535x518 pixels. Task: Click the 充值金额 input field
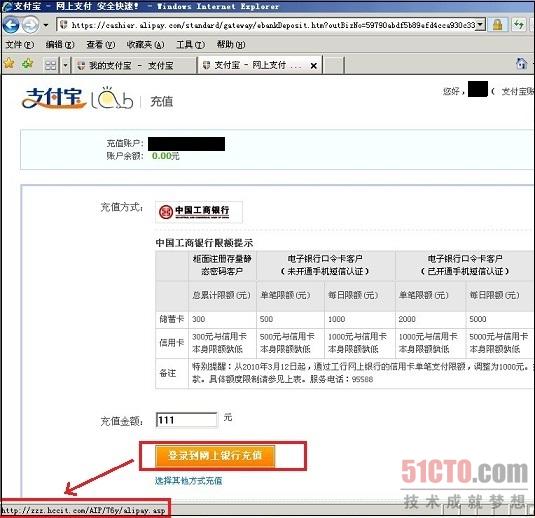(x=186, y=420)
